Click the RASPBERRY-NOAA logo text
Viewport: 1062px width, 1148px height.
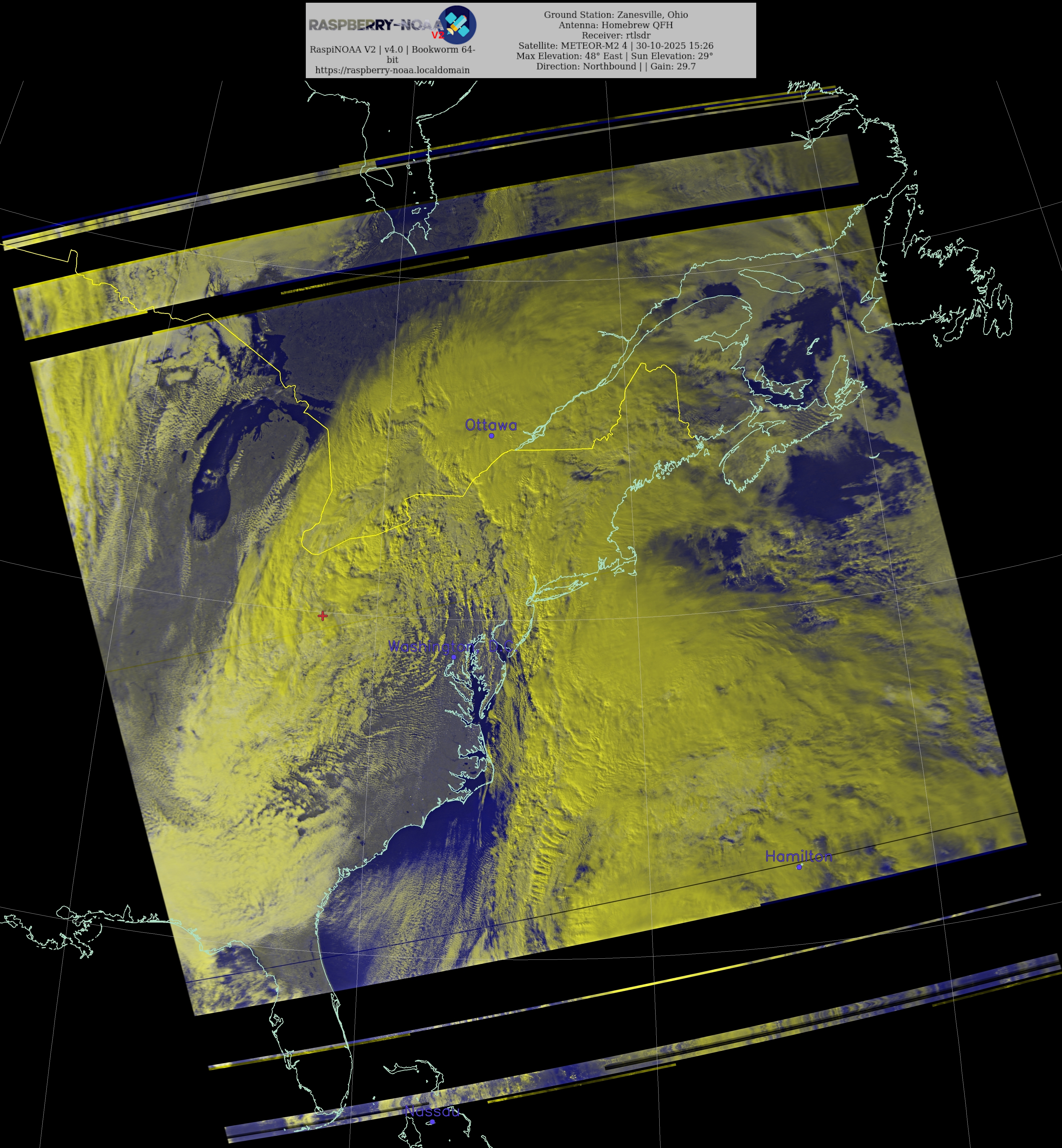coord(374,25)
